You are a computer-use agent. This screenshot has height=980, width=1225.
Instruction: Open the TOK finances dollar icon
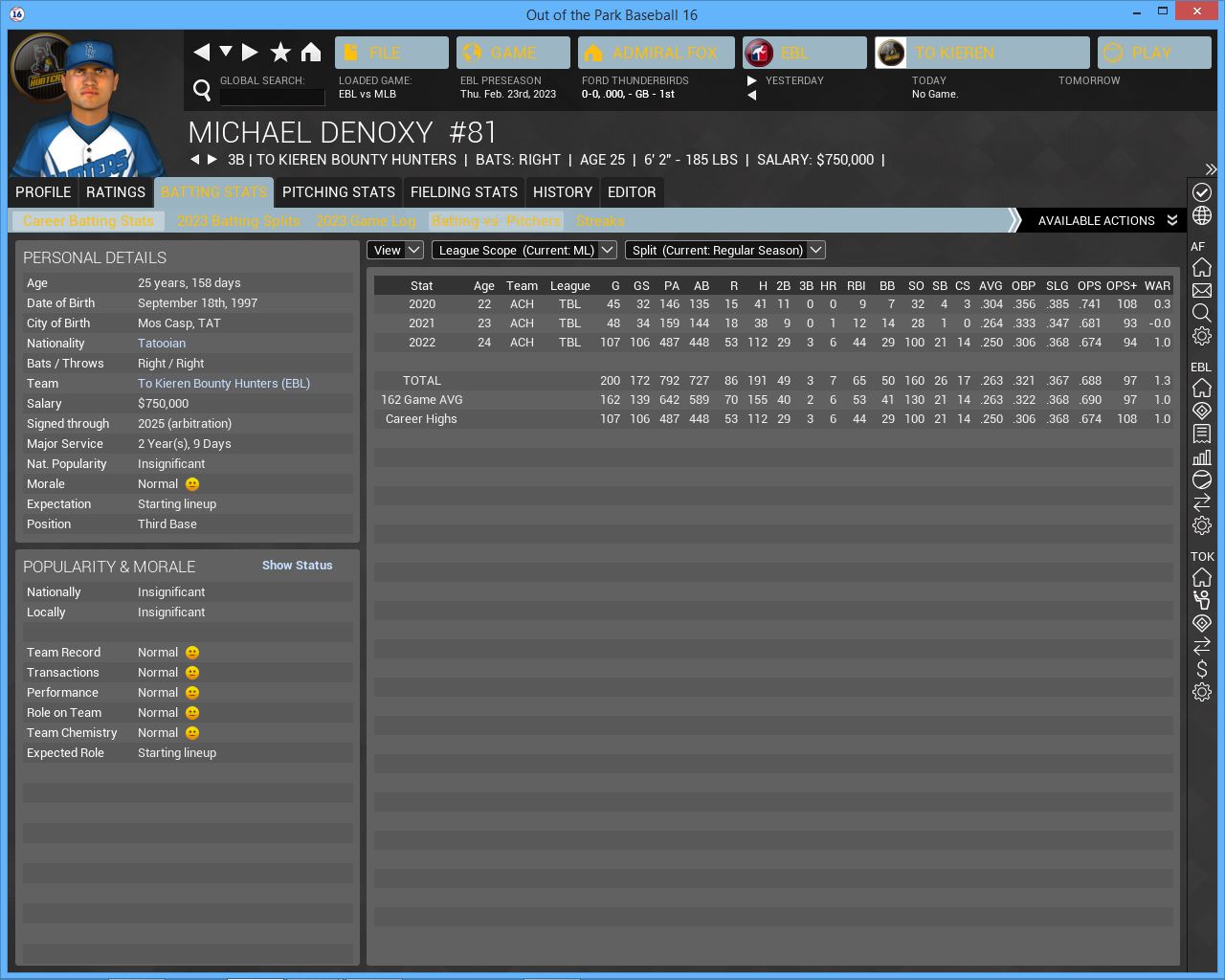(x=1202, y=669)
